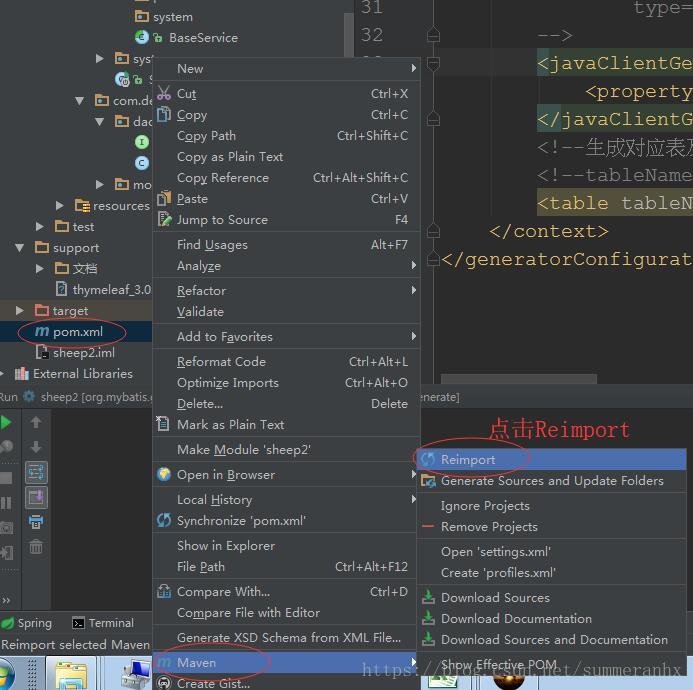Click the Paste clipboard icon
Image resolution: width=693 pixels, height=690 pixels.
pyautogui.click(x=164, y=198)
